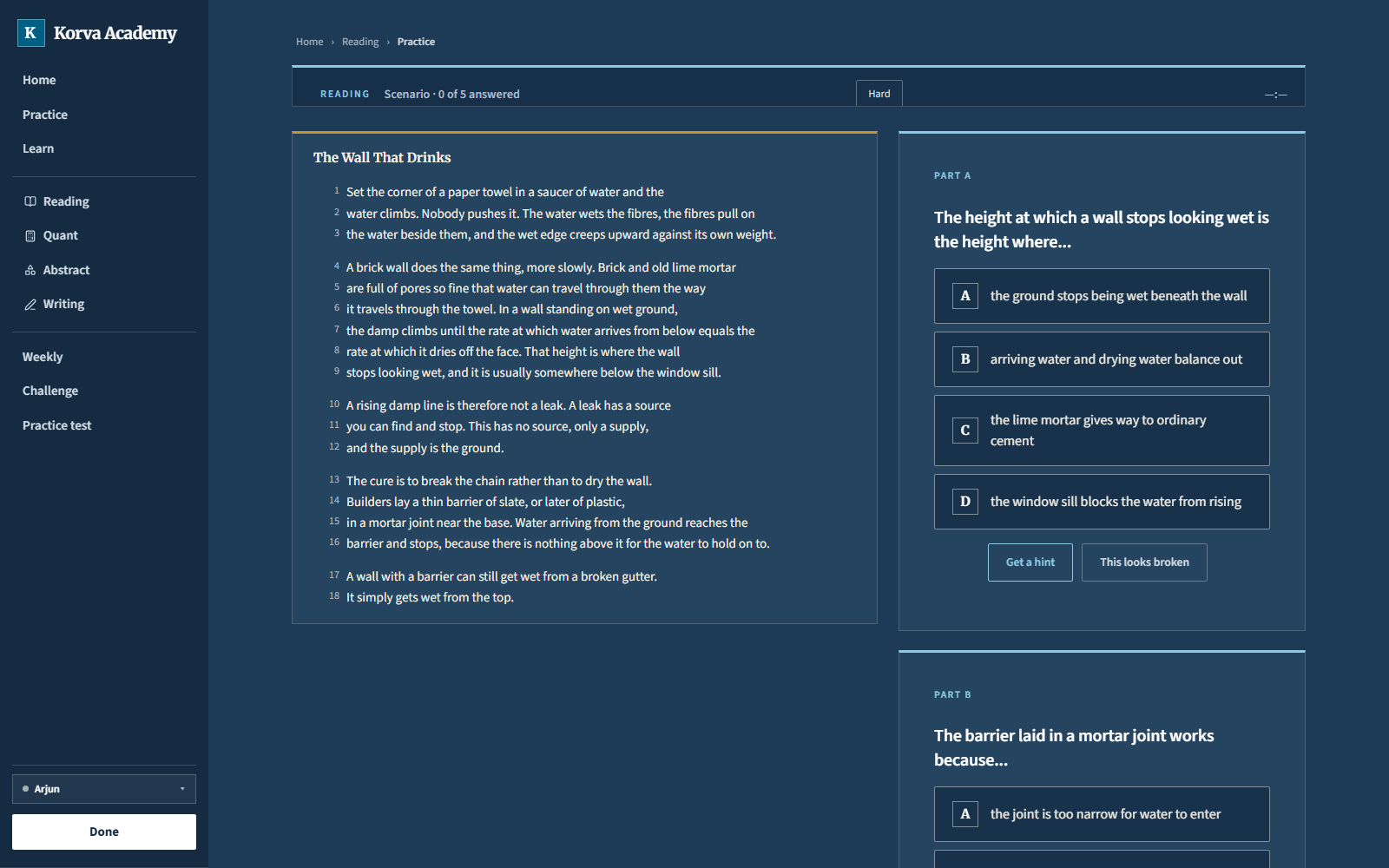Image resolution: width=1389 pixels, height=868 pixels.
Task: Click the Korva Academy K logo
Action: [x=30, y=33]
